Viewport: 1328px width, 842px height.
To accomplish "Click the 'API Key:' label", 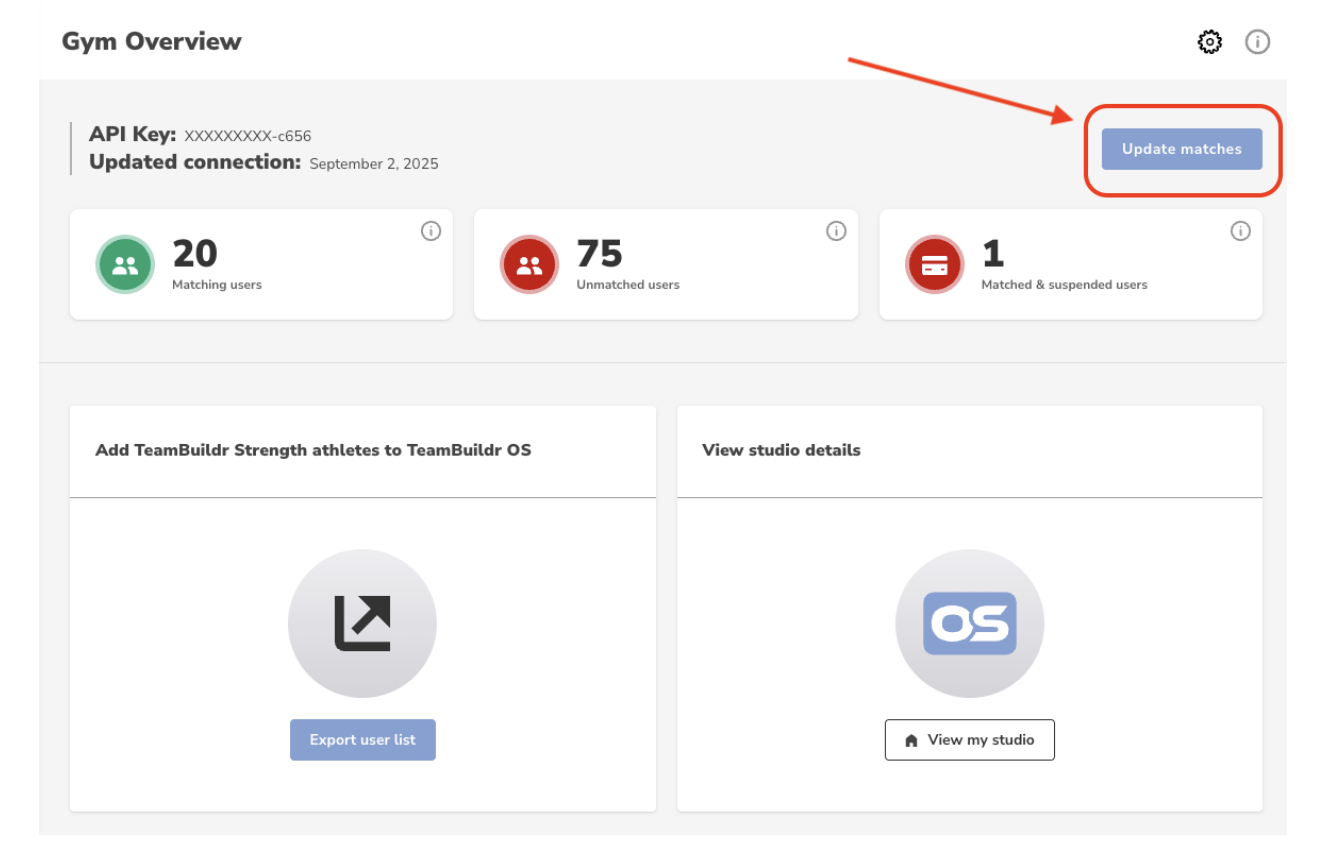I will coord(133,134).
